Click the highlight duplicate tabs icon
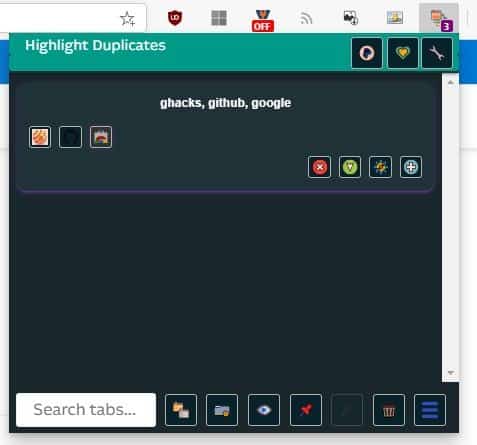 point(181,410)
